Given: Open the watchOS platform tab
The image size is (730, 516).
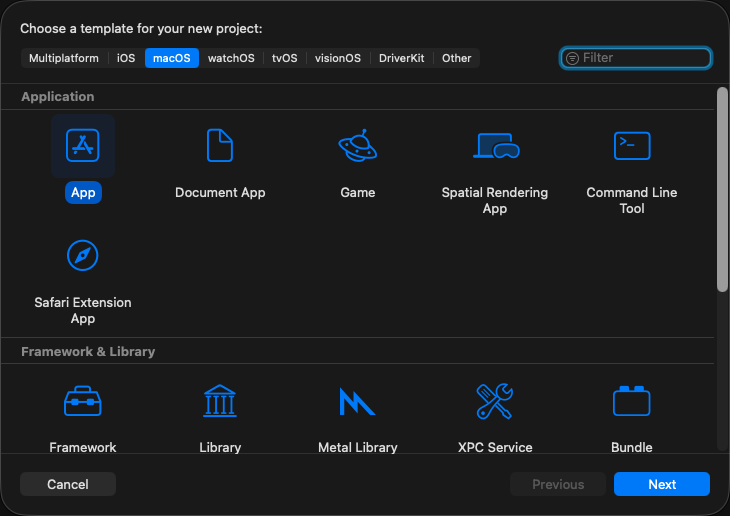Looking at the screenshot, I should tap(231, 58).
